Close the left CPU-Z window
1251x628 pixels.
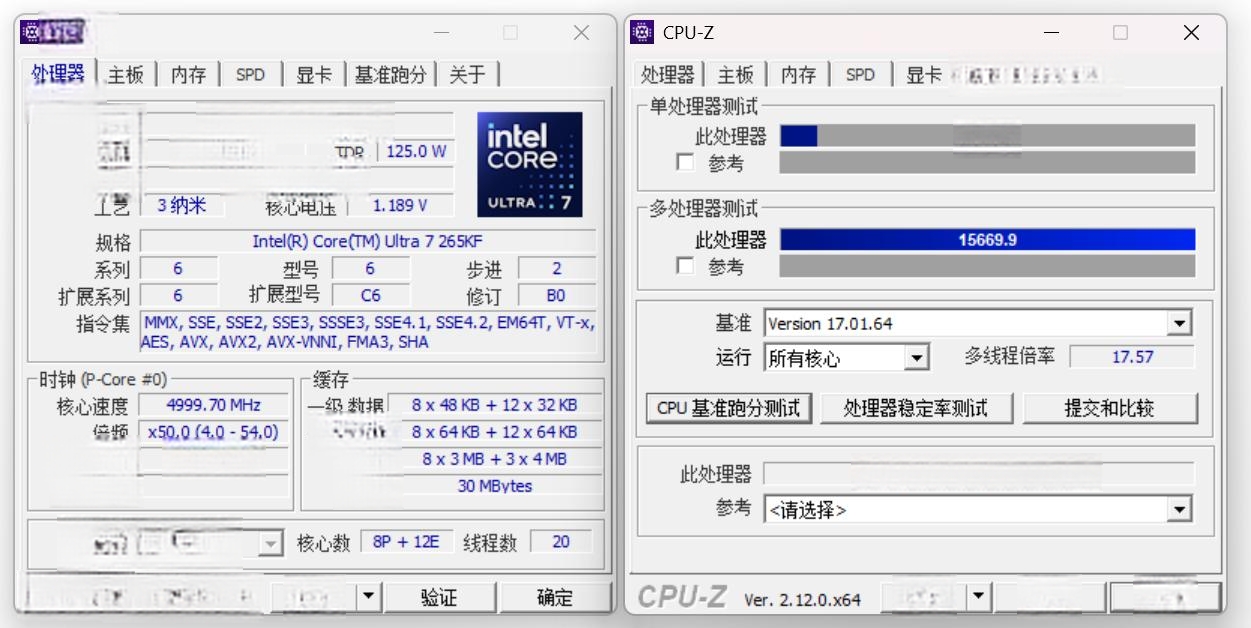coord(581,33)
